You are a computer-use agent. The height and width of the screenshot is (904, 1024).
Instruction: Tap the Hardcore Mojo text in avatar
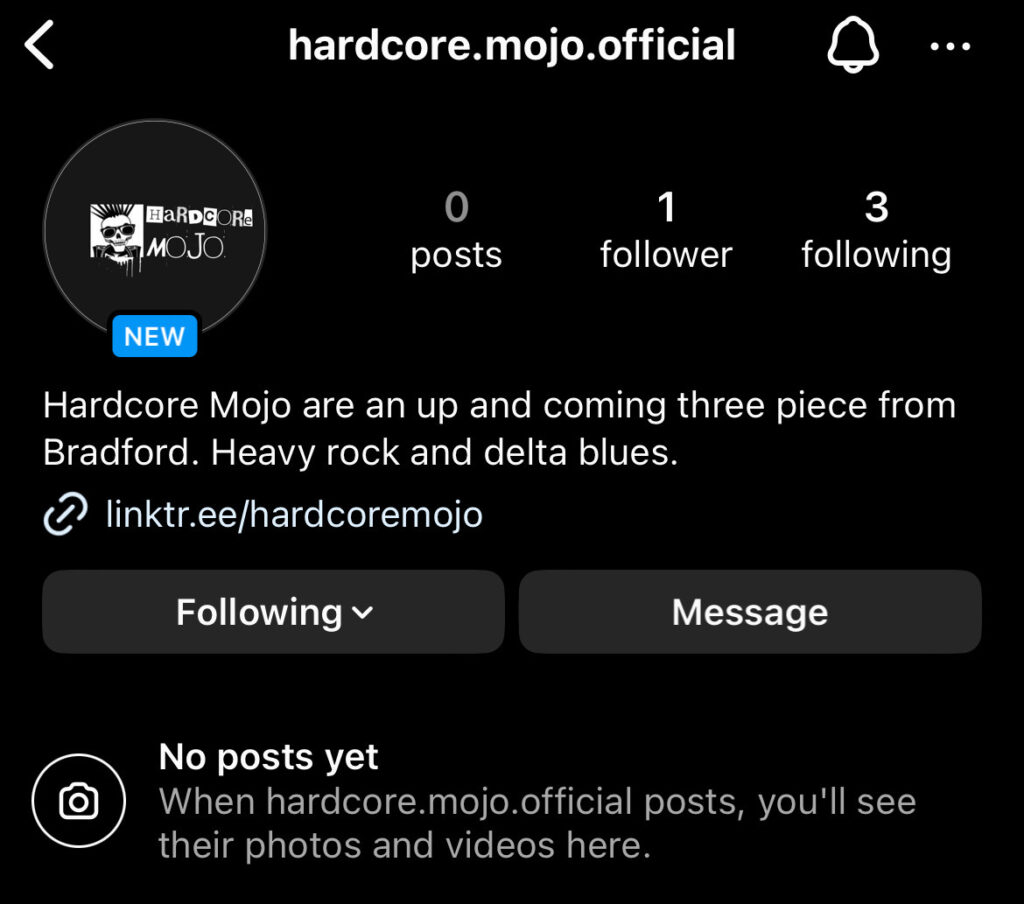tap(199, 233)
